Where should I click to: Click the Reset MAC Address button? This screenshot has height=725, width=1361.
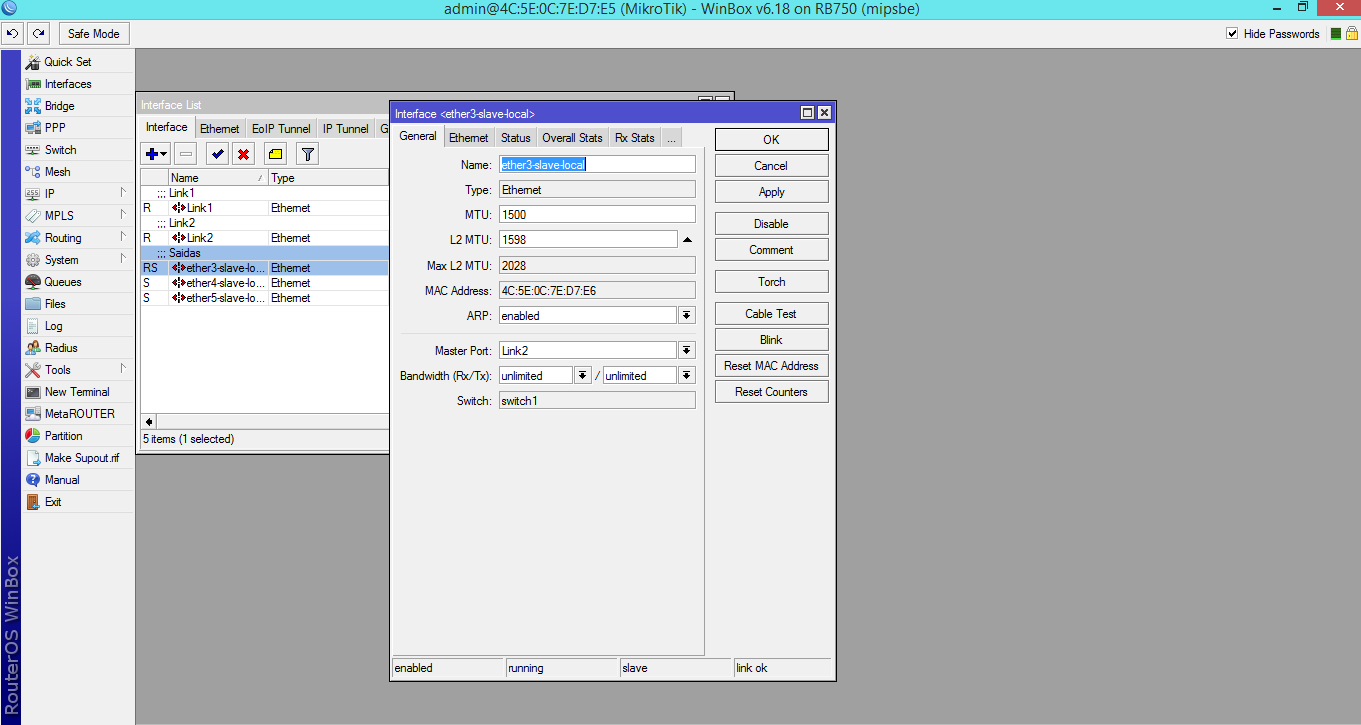[771, 366]
